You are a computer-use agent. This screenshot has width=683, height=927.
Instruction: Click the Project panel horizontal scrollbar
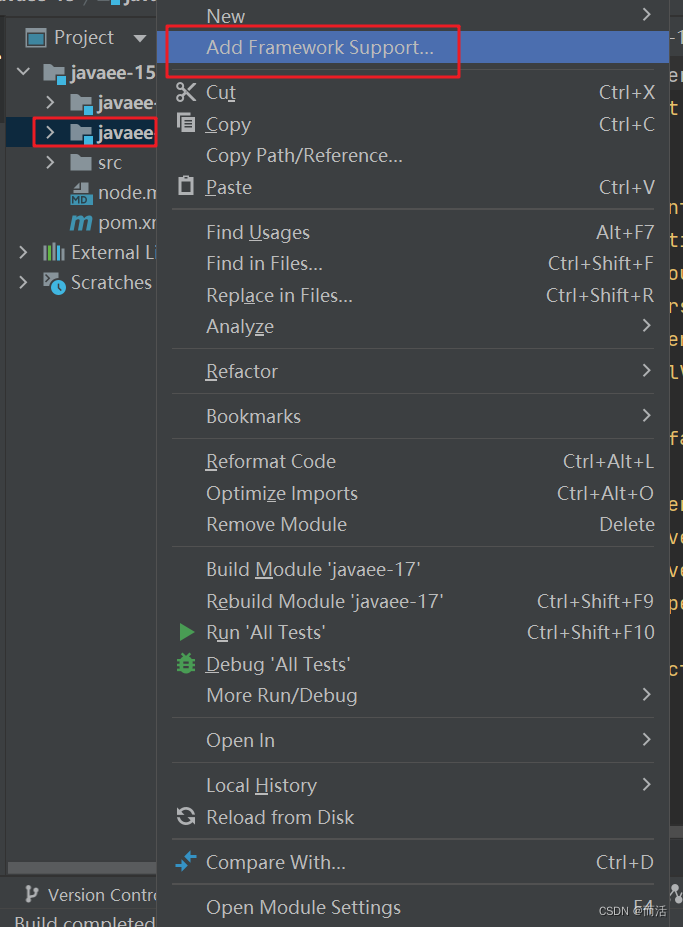[x=82, y=867]
